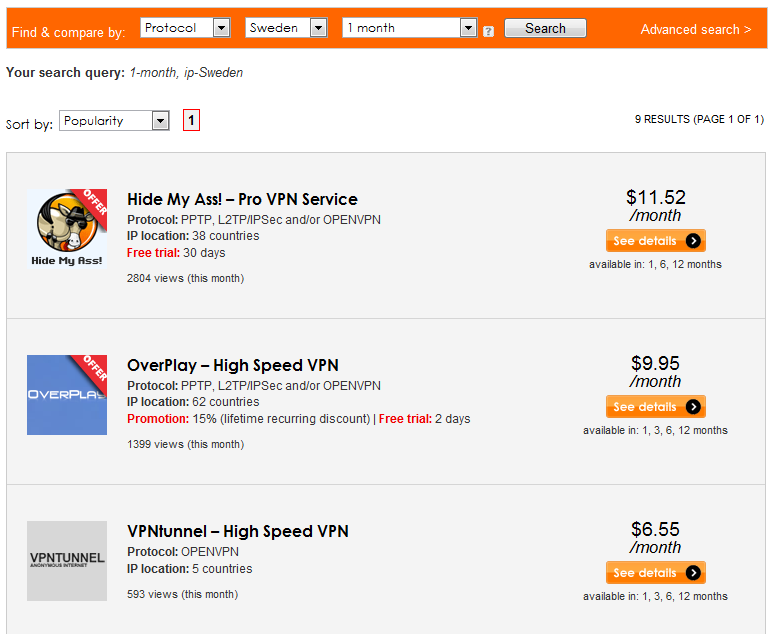Click the Search button
The width and height of the screenshot is (768, 634).
(x=545, y=28)
